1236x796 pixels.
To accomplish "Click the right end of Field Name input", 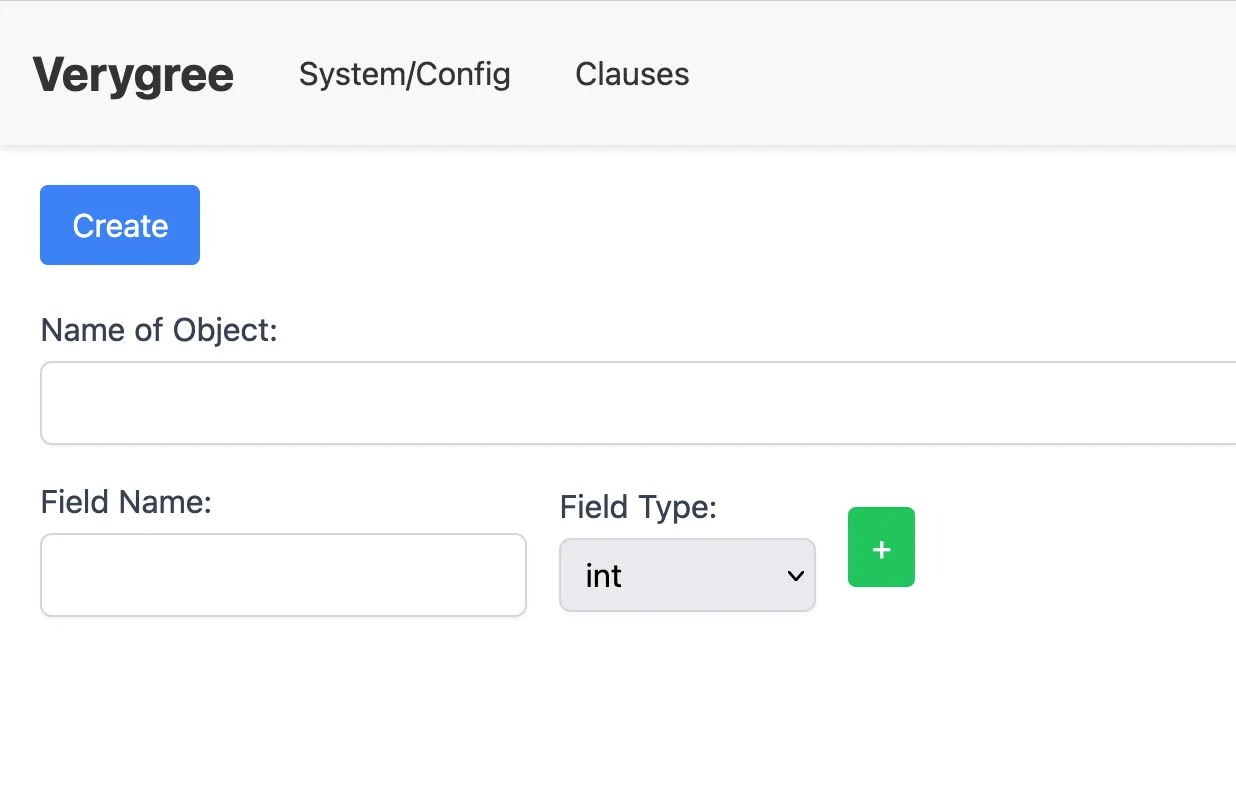I will (510, 575).
